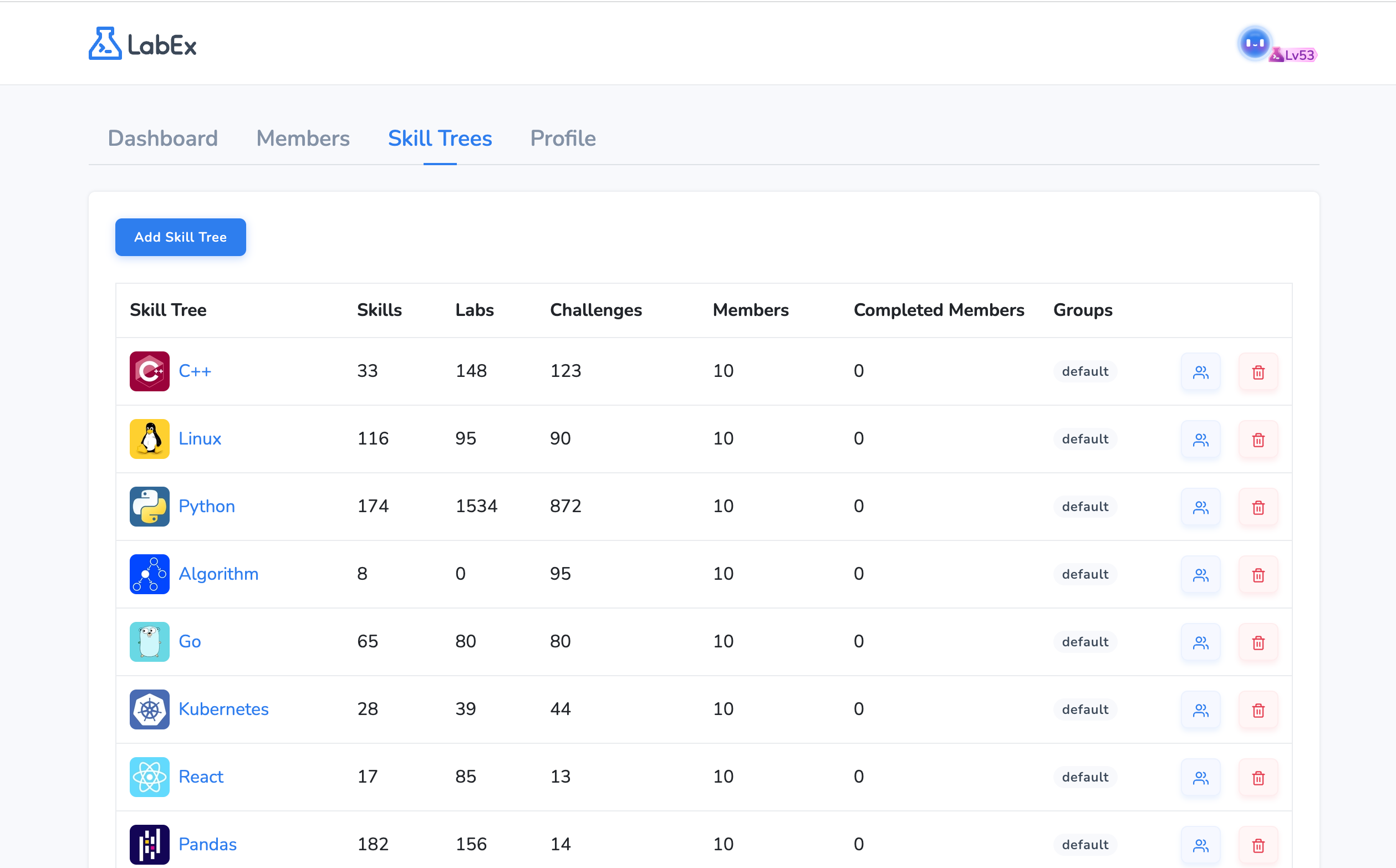Open members icon for the Algorithm row
Screen dimensions: 1396x868
[1200, 575]
